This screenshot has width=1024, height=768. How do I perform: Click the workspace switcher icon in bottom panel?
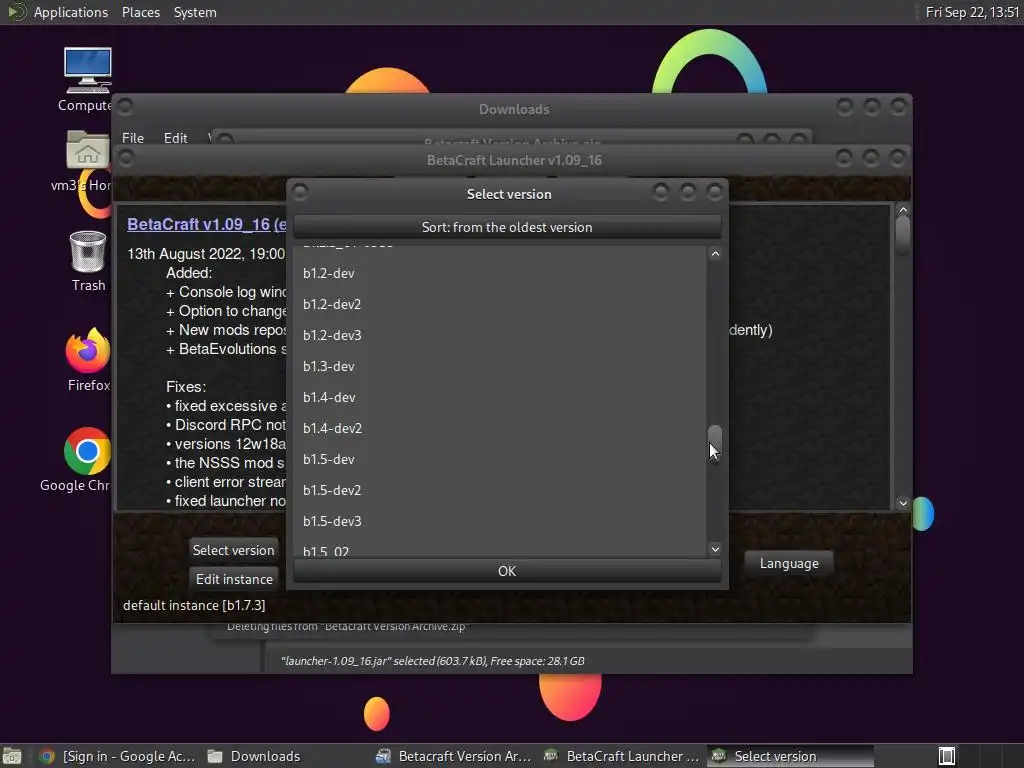(946, 756)
